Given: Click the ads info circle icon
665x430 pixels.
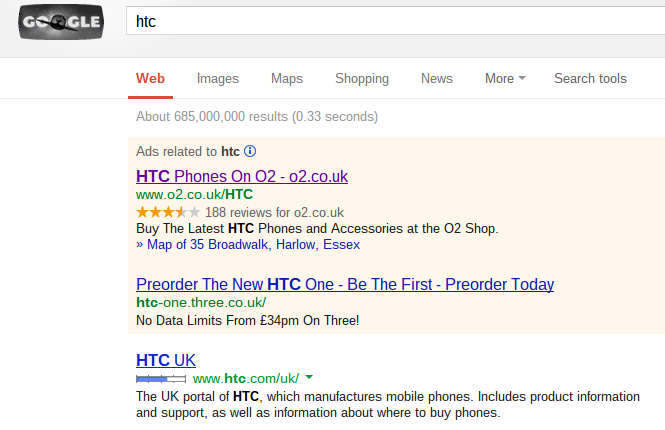Looking at the screenshot, I should pyautogui.click(x=250, y=151).
